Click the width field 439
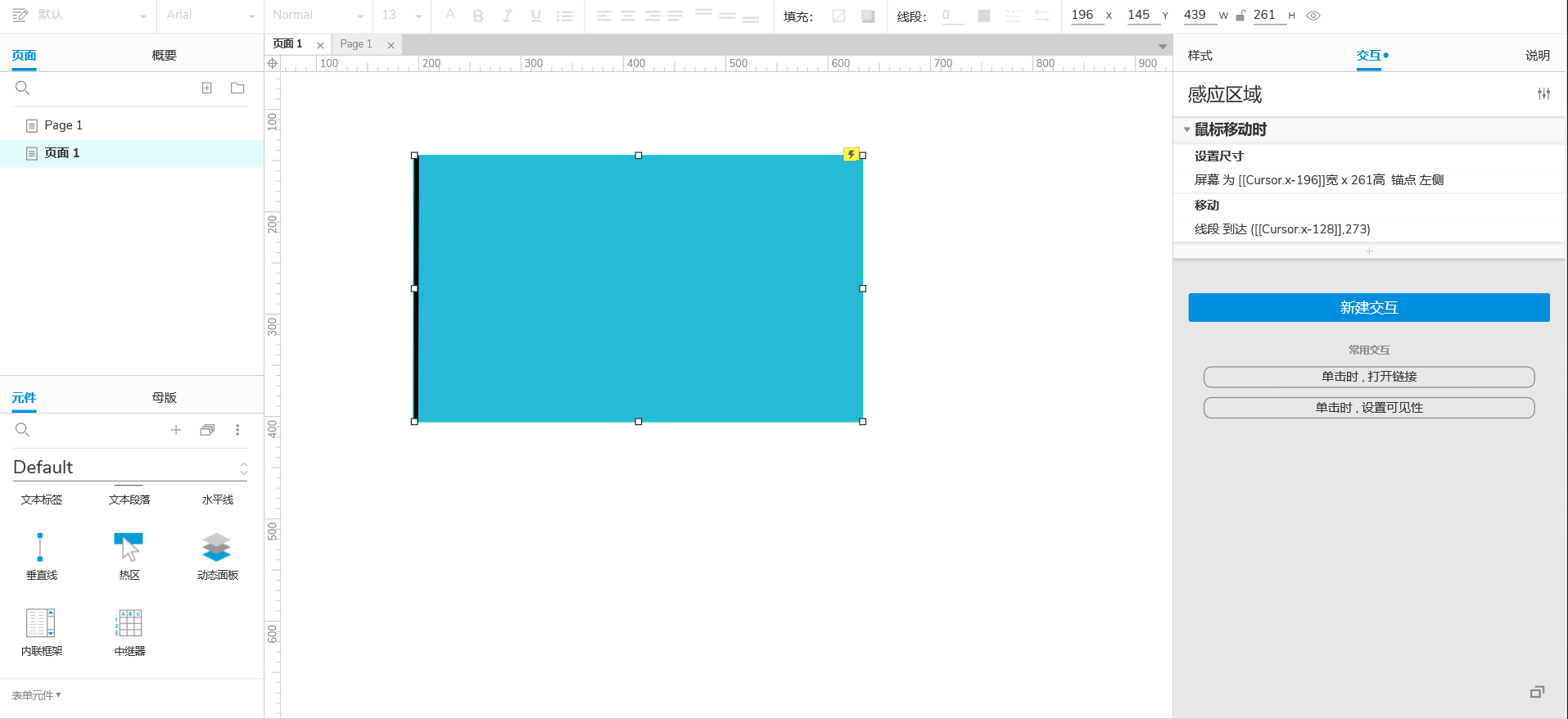The width and height of the screenshot is (1568, 719). 1199,15
